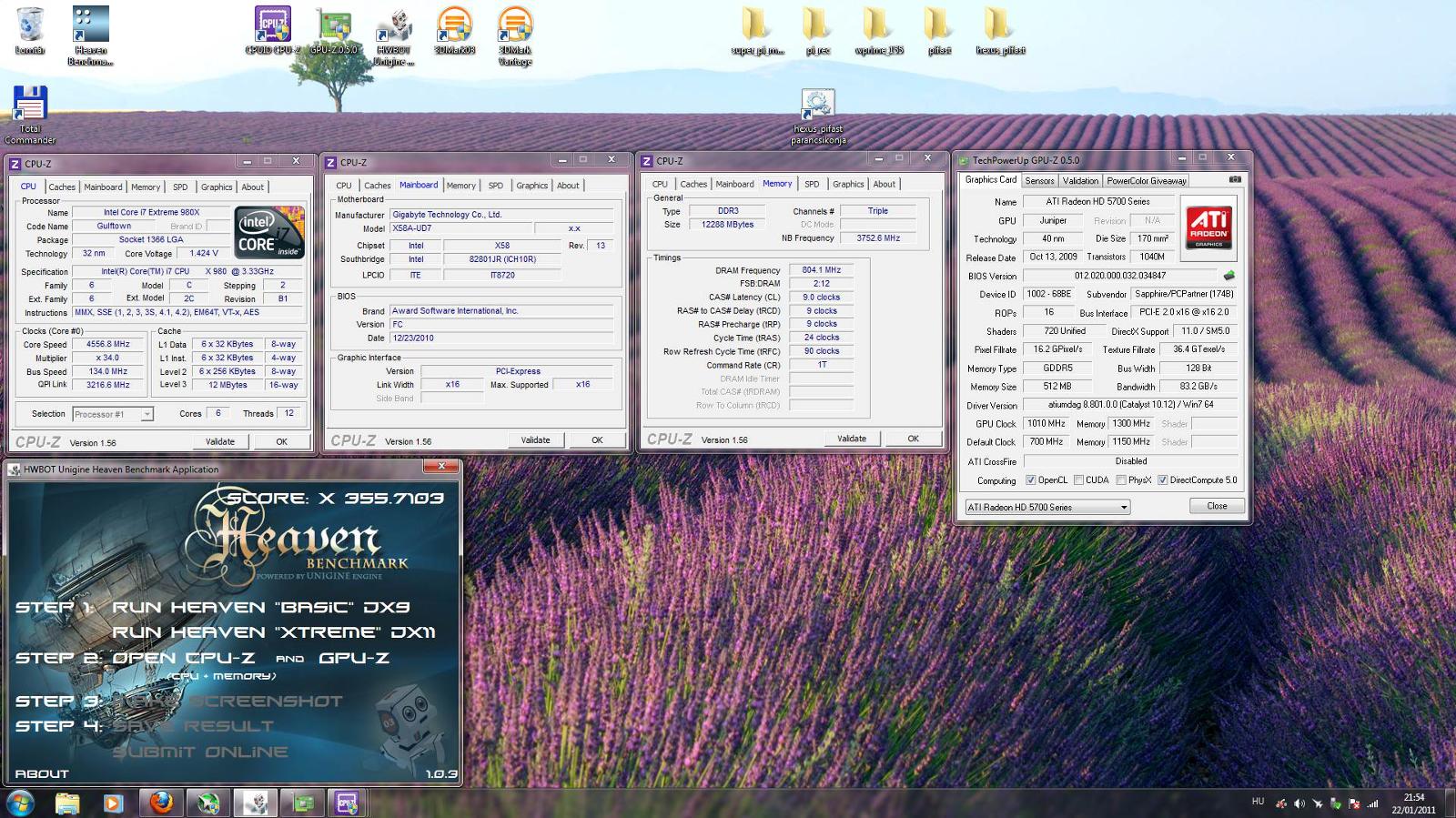Click the ATI Radeon logo in GPU-Z
Screen dimensions: 1456x818
1209,227
